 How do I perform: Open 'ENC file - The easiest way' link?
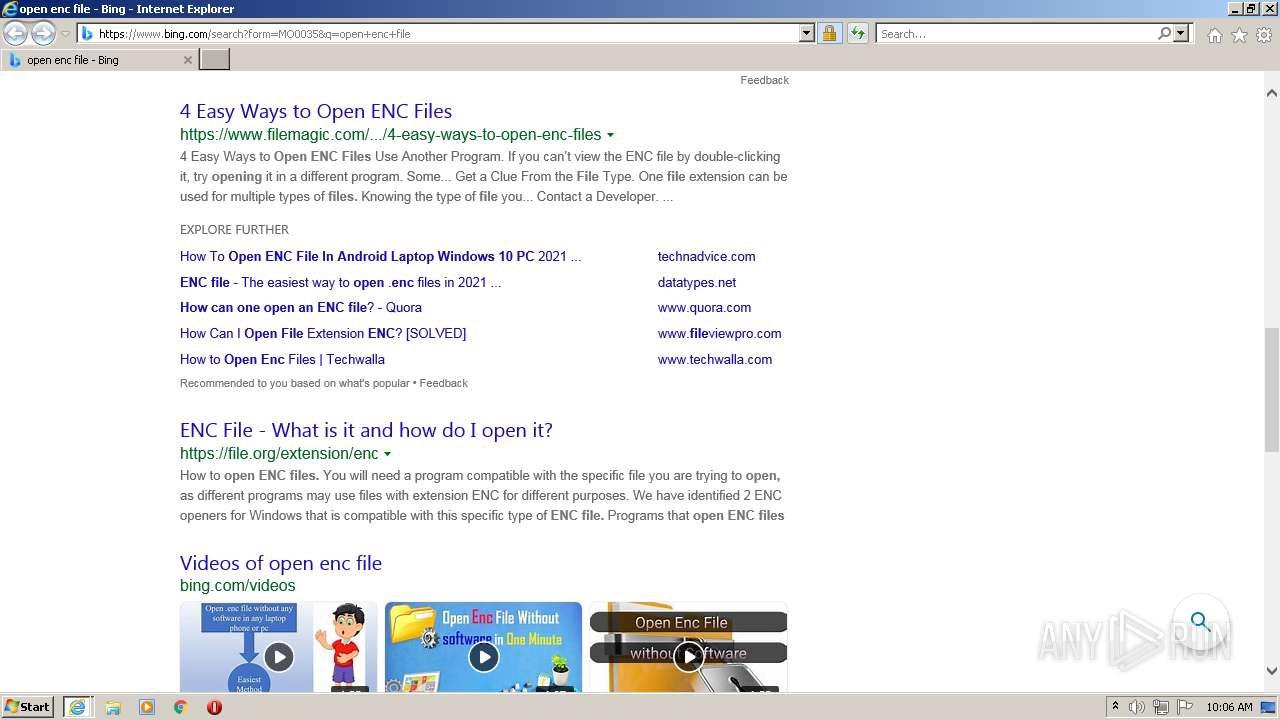click(340, 282)
